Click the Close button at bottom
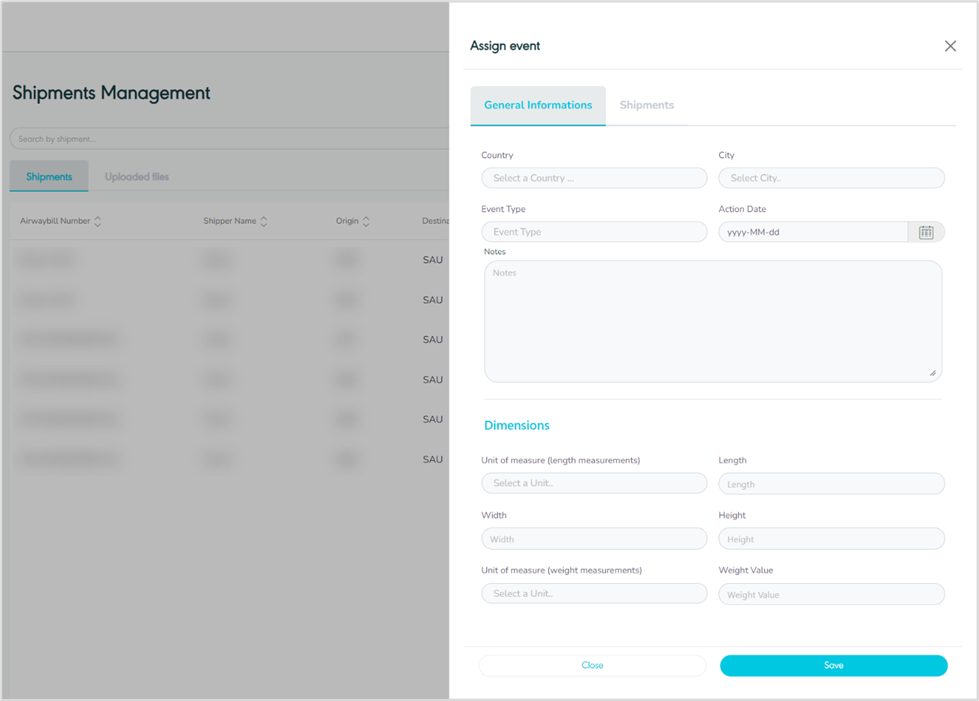Viewport: 979px width, 701px height. (x=592, y=665)
